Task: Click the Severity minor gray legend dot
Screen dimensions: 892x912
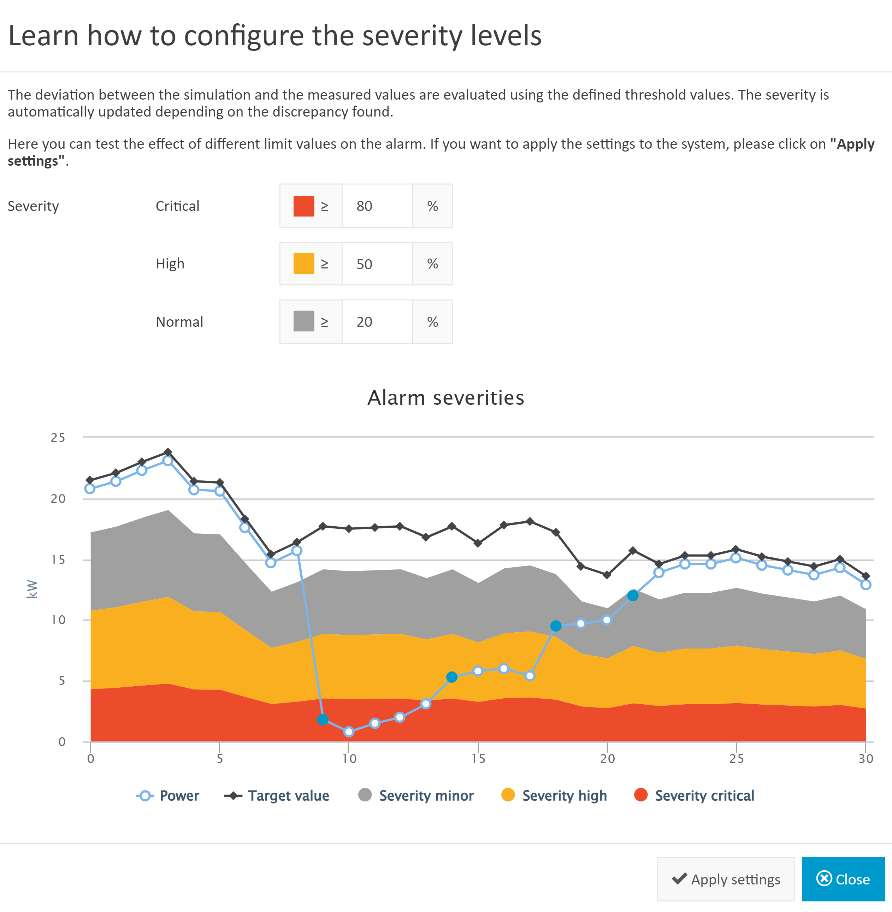Action: point(365,795)
